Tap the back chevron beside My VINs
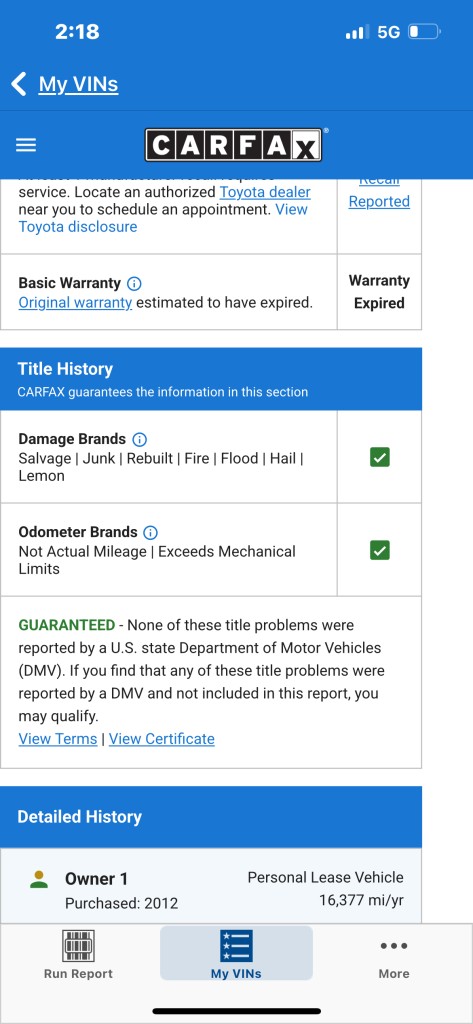This screenshot has height=1024, width=473. (x=18, y=84)
